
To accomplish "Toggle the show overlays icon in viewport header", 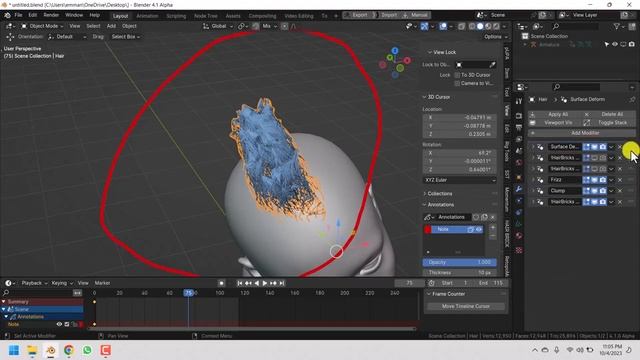I will (x=443, y=26).
